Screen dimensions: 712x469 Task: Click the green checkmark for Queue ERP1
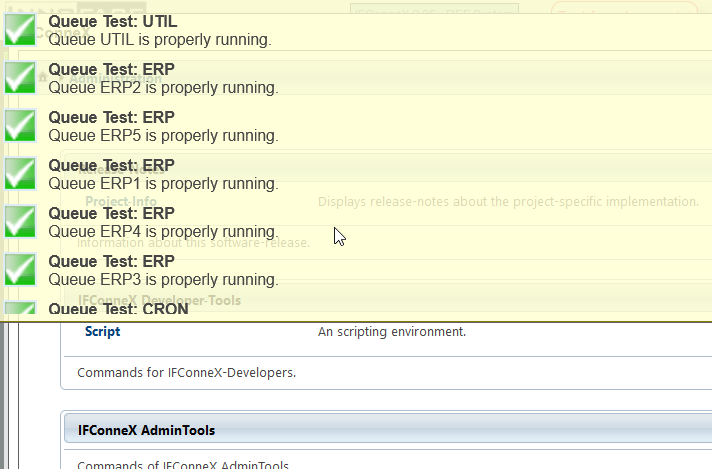(20, 174)
